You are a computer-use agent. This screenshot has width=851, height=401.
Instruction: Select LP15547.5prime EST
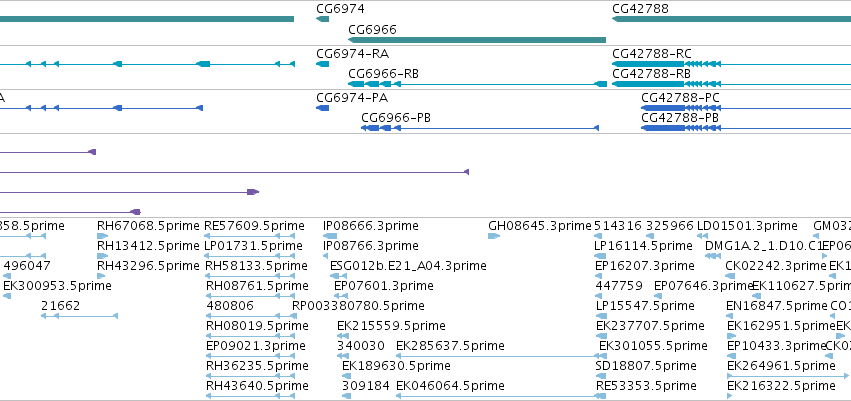645,306
